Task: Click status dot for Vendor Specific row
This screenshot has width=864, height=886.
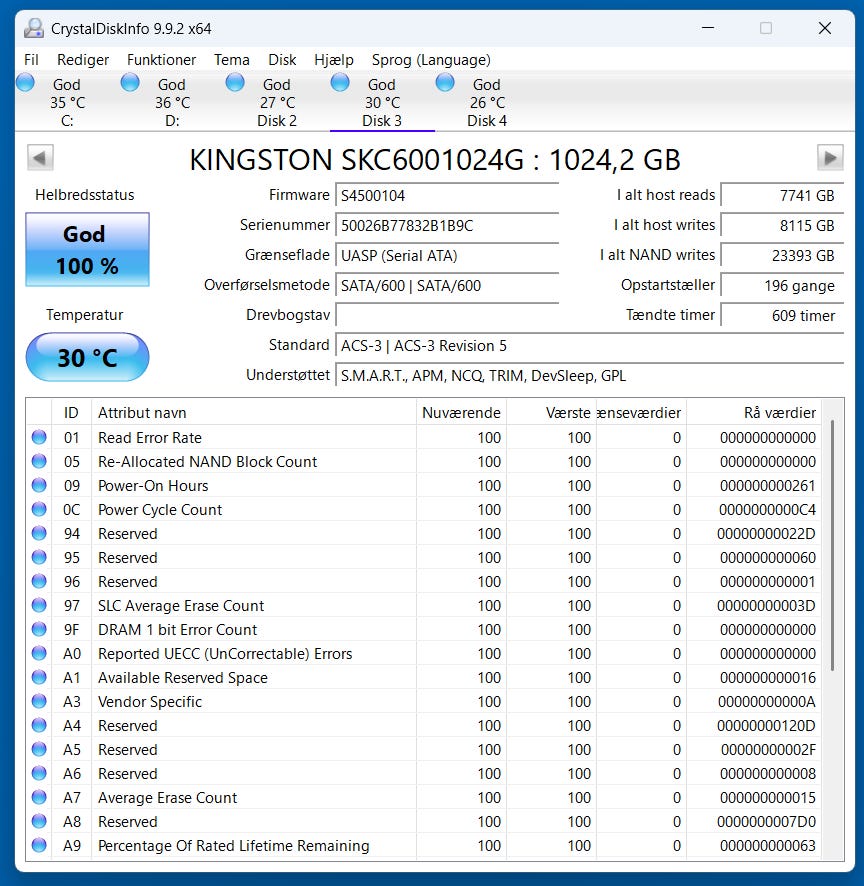Action: pyautogui.click(x=39, y=701)
